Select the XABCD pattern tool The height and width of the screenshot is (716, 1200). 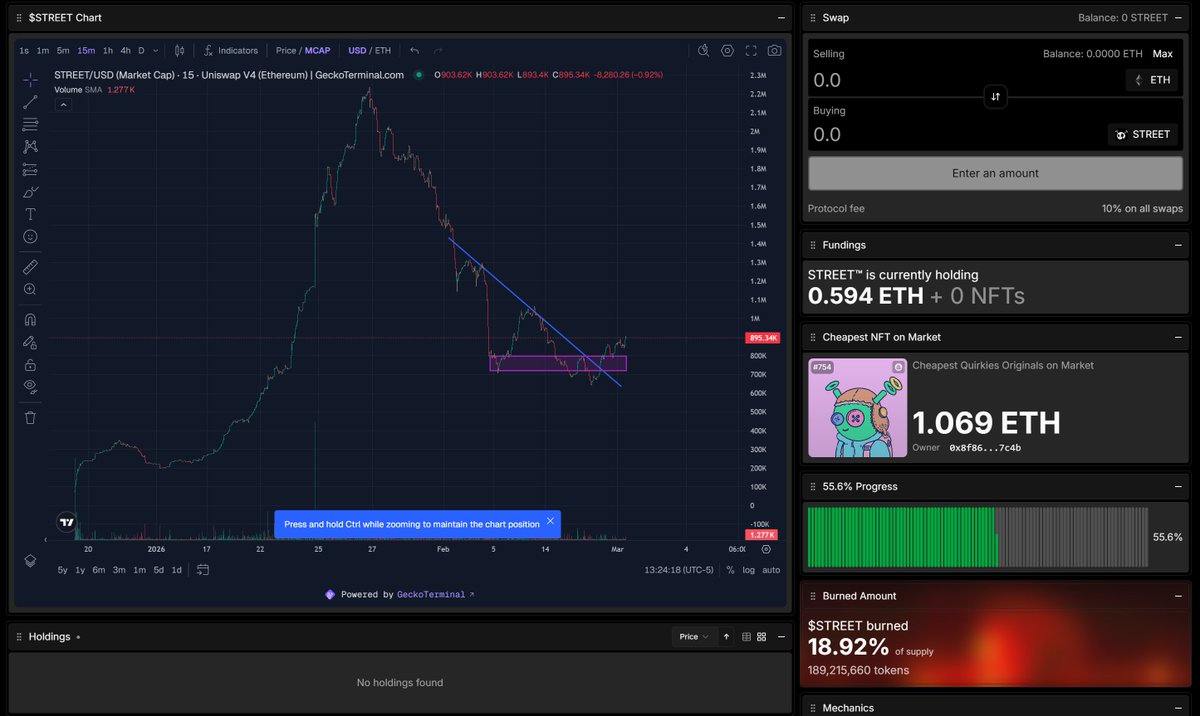pos(30,146)
